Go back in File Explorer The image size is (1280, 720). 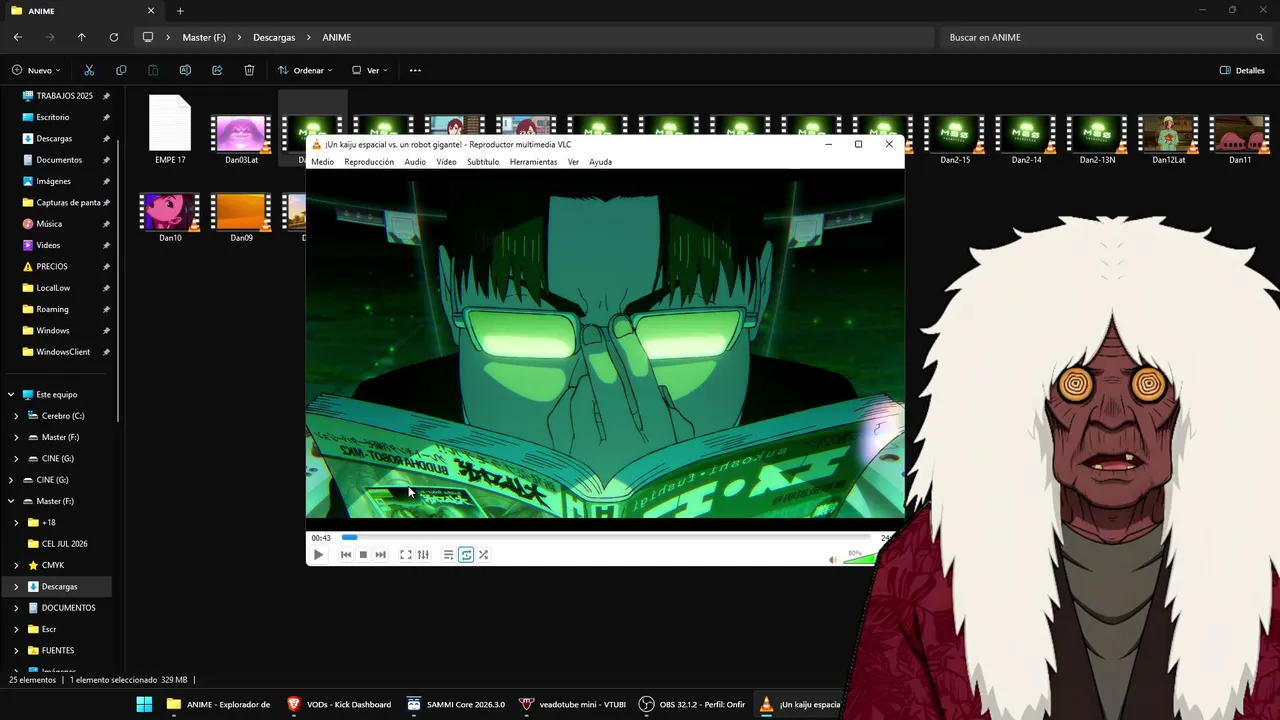[x=18, y=37]
